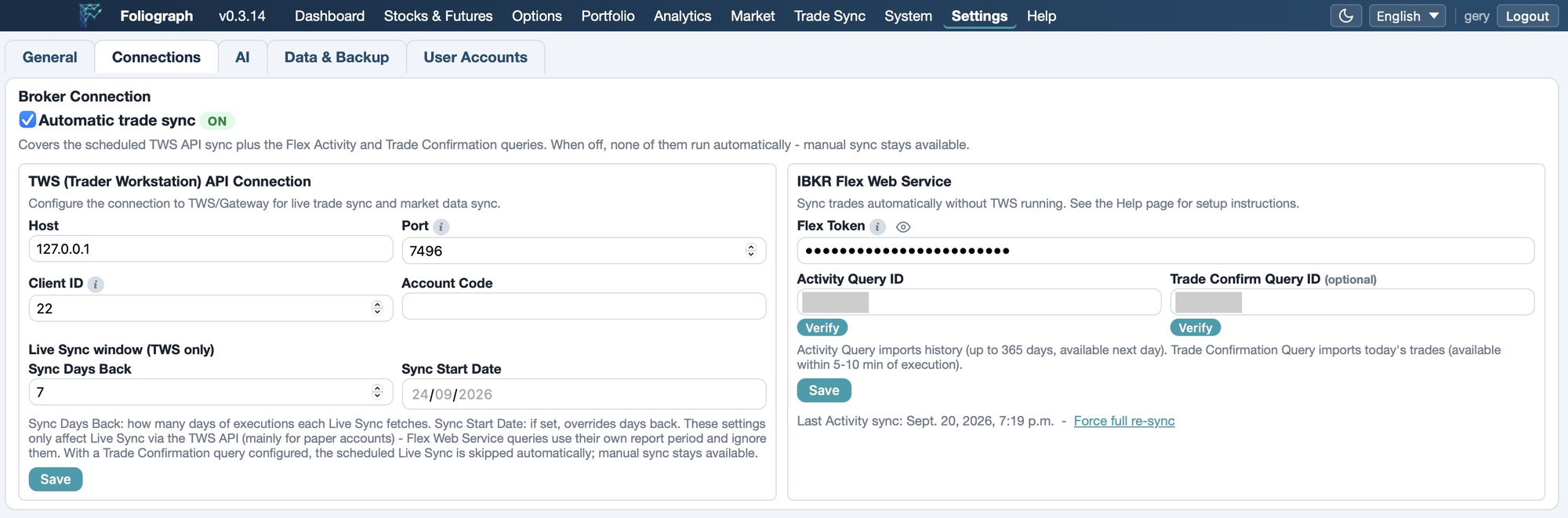Click the Broker Connection heading

(x=85, y=96)
